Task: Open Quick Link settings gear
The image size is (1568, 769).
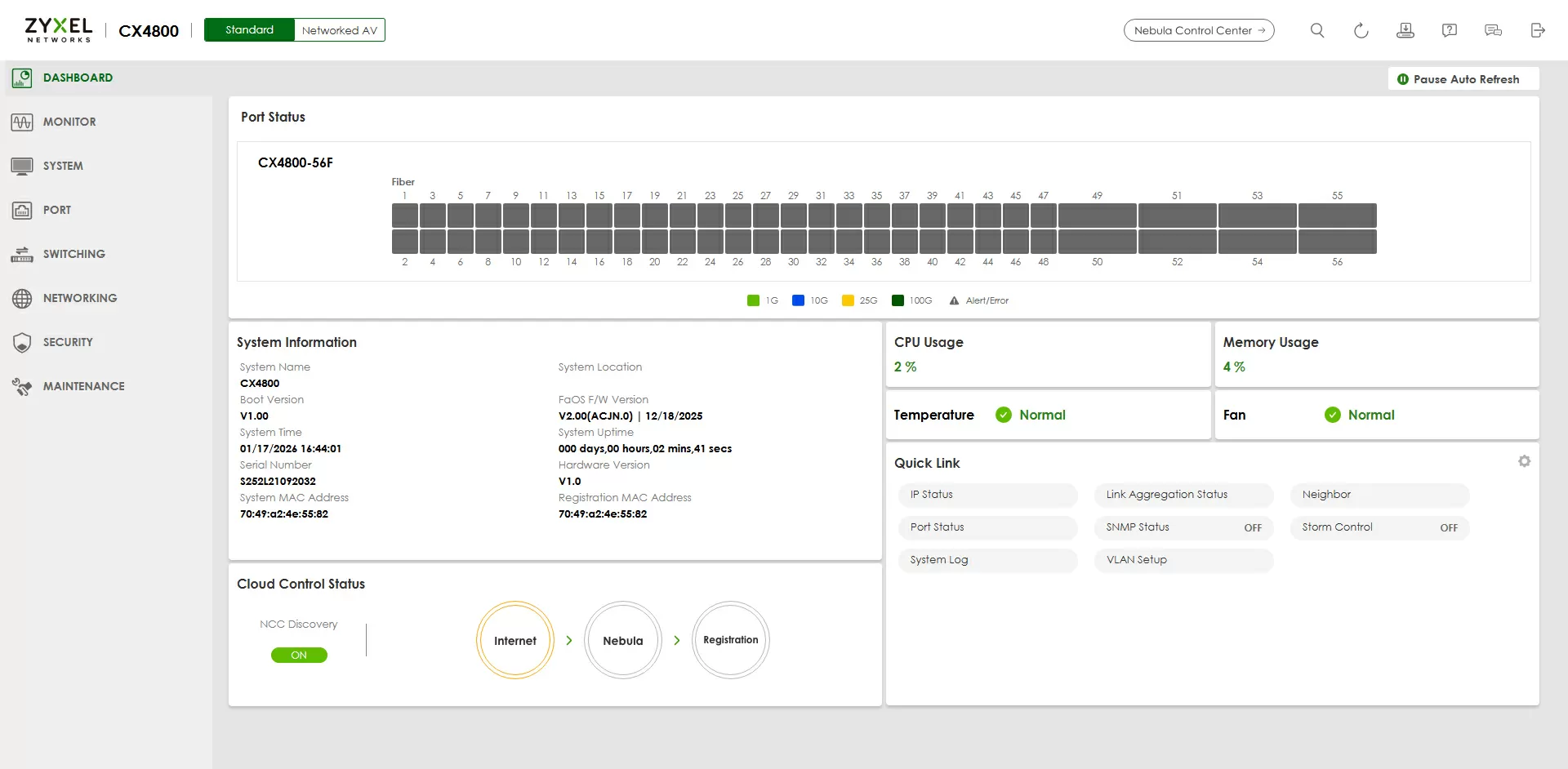Action: click(1524, 461)
